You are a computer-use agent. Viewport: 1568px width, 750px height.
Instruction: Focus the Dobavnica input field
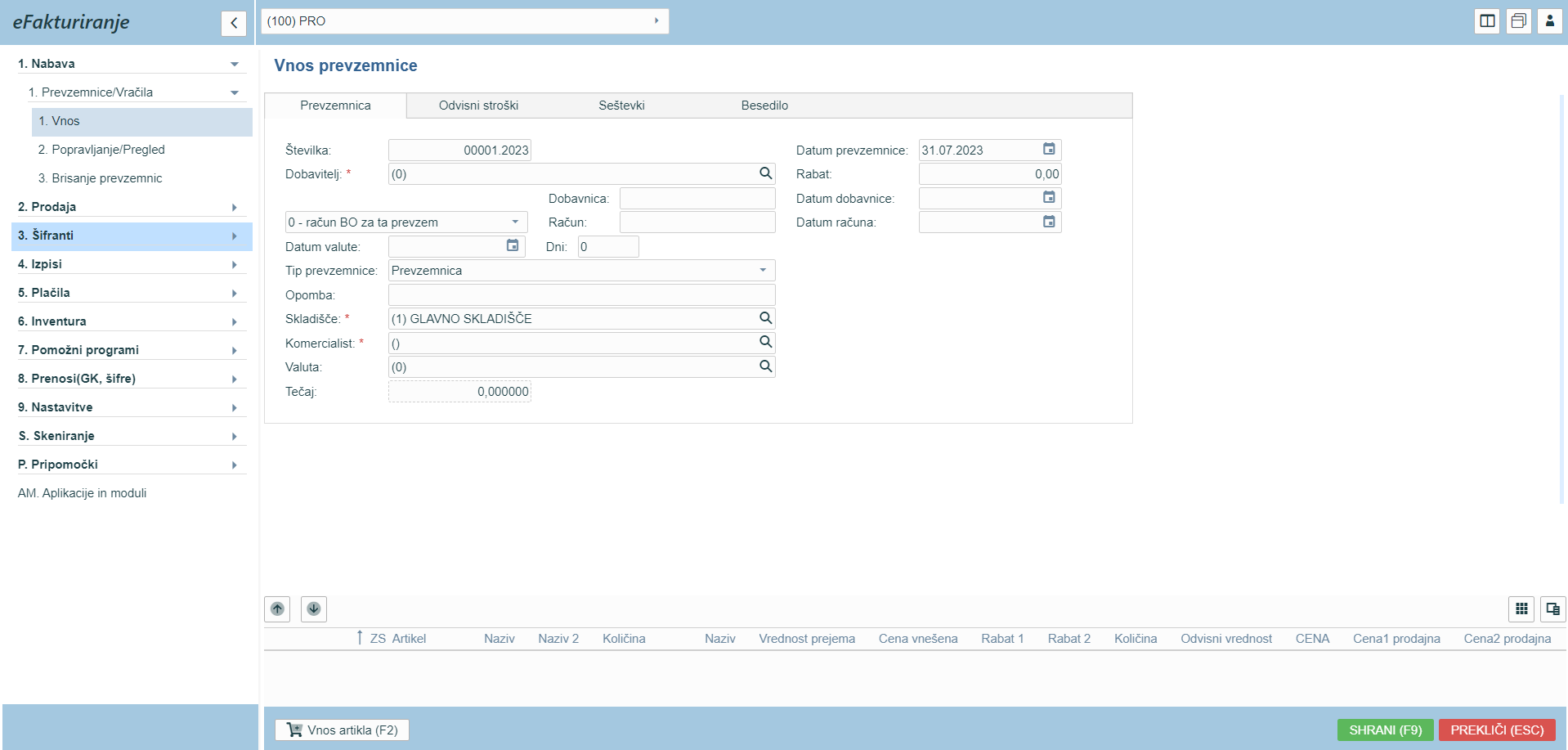(697, 198)
